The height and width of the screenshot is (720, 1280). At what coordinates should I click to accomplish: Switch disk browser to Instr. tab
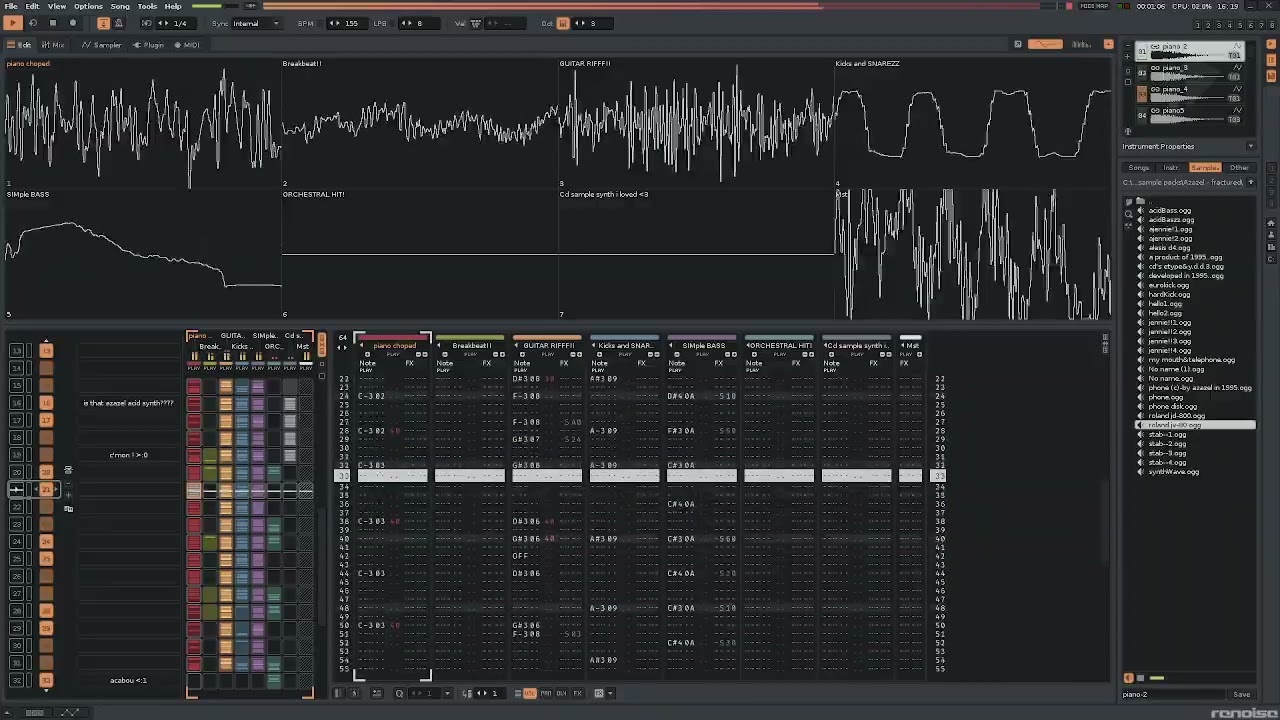point(1171,168)
